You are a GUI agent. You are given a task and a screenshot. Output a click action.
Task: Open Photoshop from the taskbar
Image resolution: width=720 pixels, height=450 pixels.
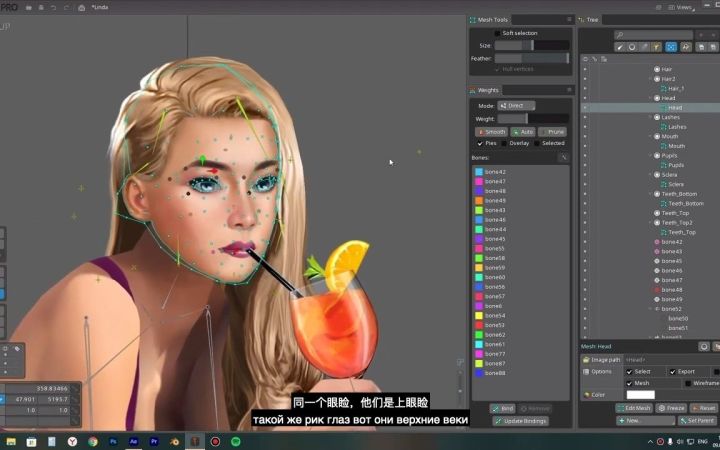click(113, 442)
